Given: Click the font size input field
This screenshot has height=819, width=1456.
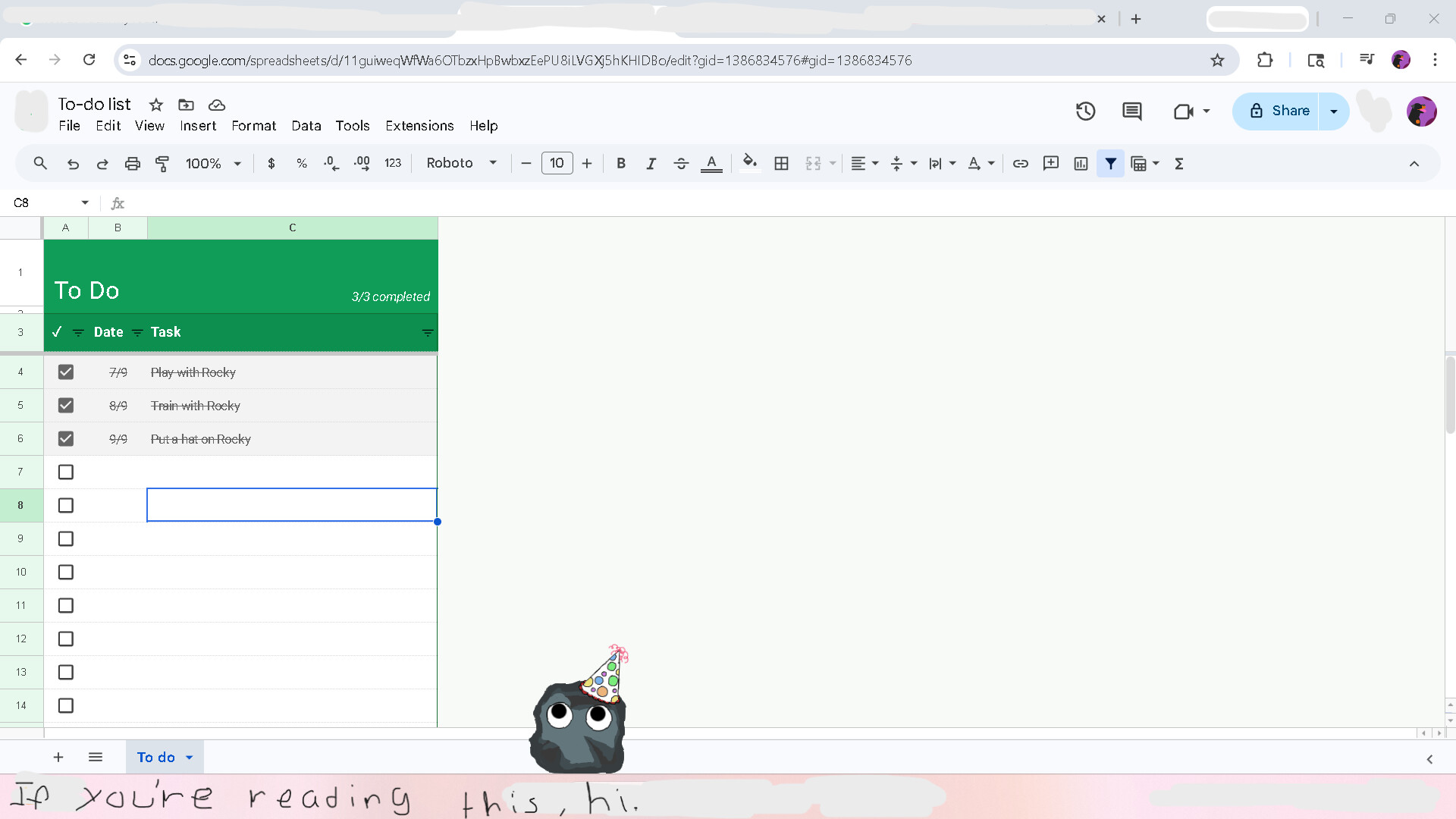Looking at the screenshot, I should pos(557,163).
